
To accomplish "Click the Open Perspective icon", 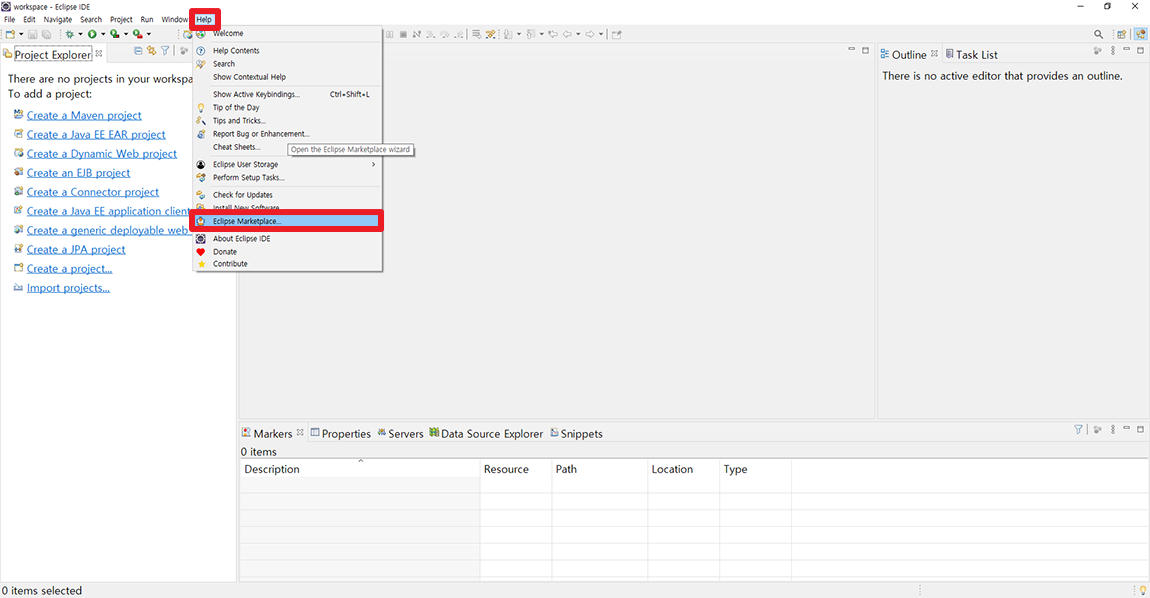I will 1121,34.
